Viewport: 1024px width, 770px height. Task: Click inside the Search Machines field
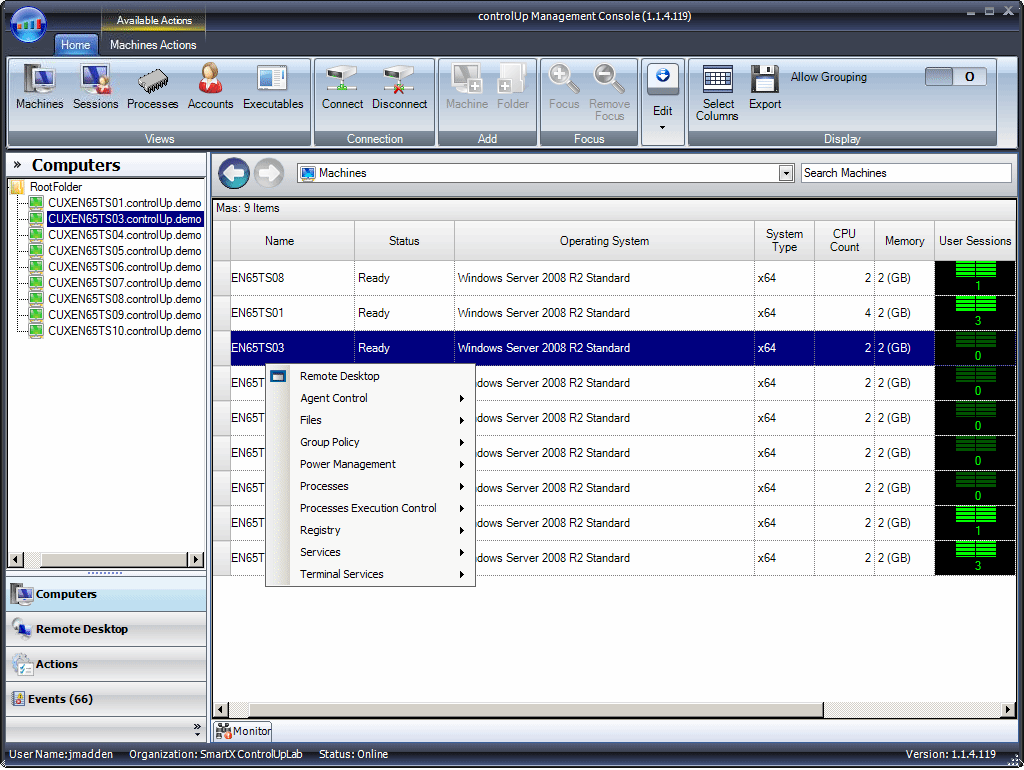pos(905,172)
